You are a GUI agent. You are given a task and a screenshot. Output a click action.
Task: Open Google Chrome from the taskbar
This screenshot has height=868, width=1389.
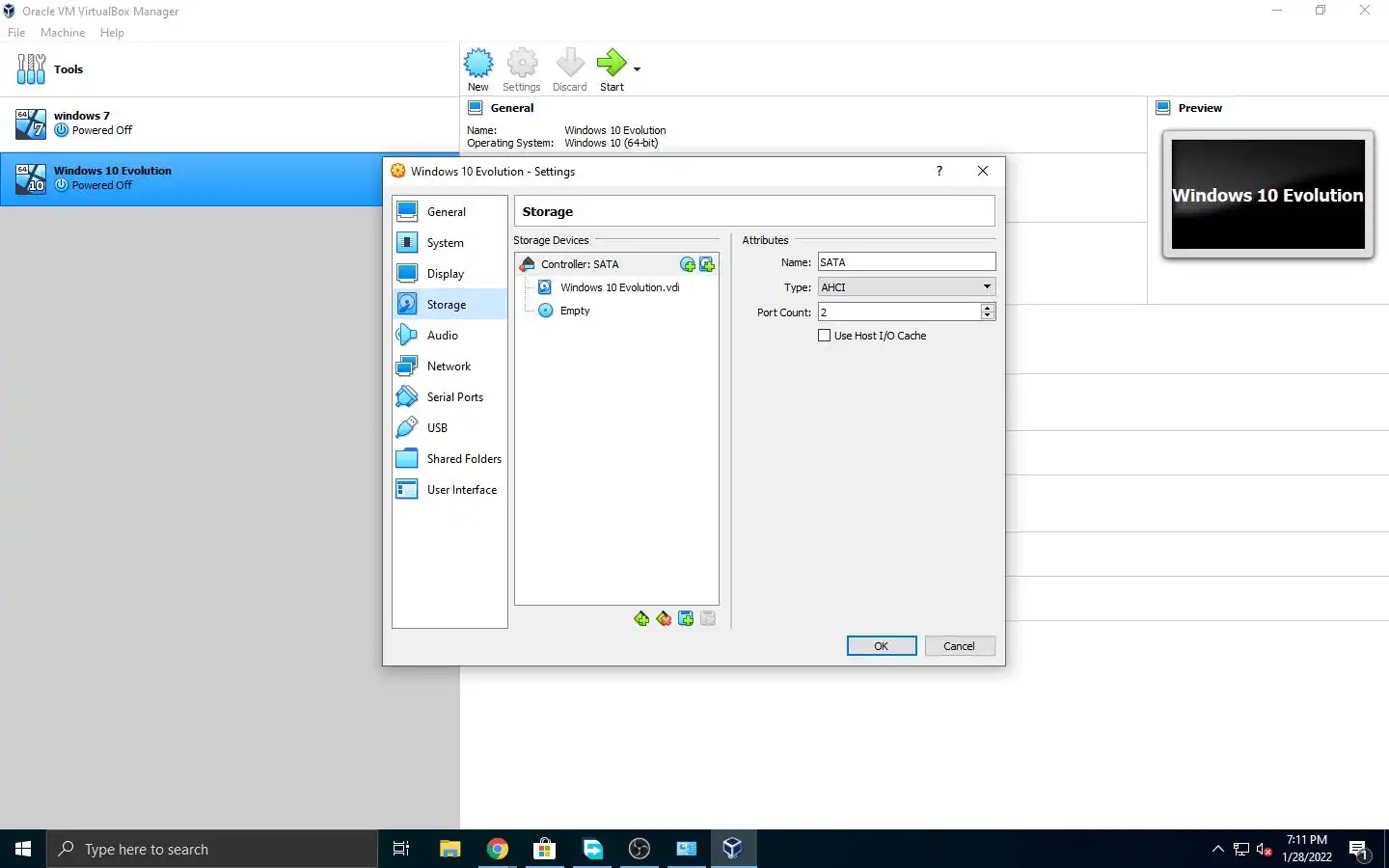point(498,849)
